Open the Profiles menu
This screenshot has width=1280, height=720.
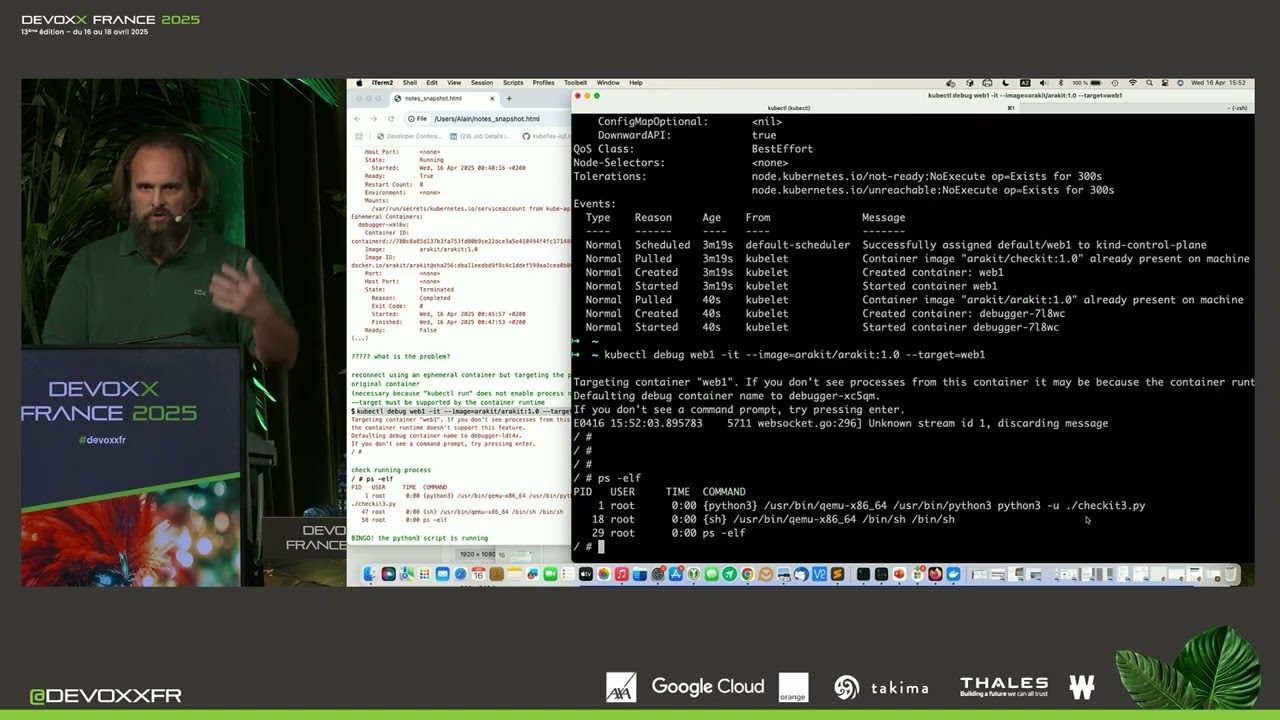tap(543, 83)
